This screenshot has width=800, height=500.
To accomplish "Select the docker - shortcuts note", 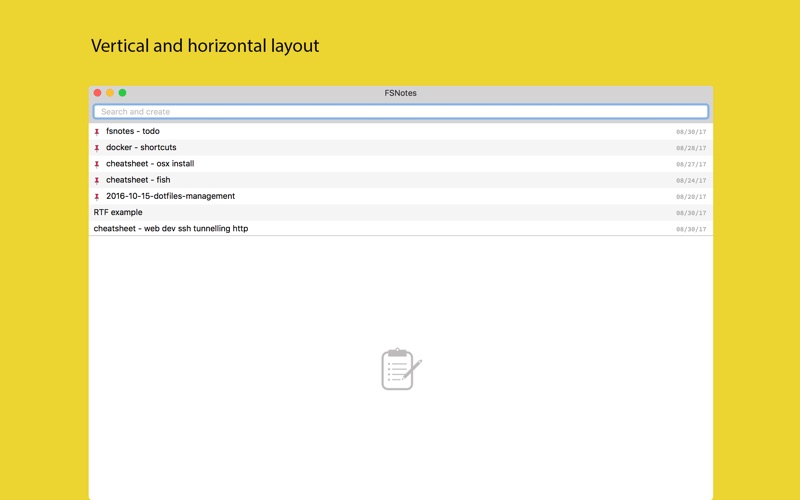I will click(401, 147).
